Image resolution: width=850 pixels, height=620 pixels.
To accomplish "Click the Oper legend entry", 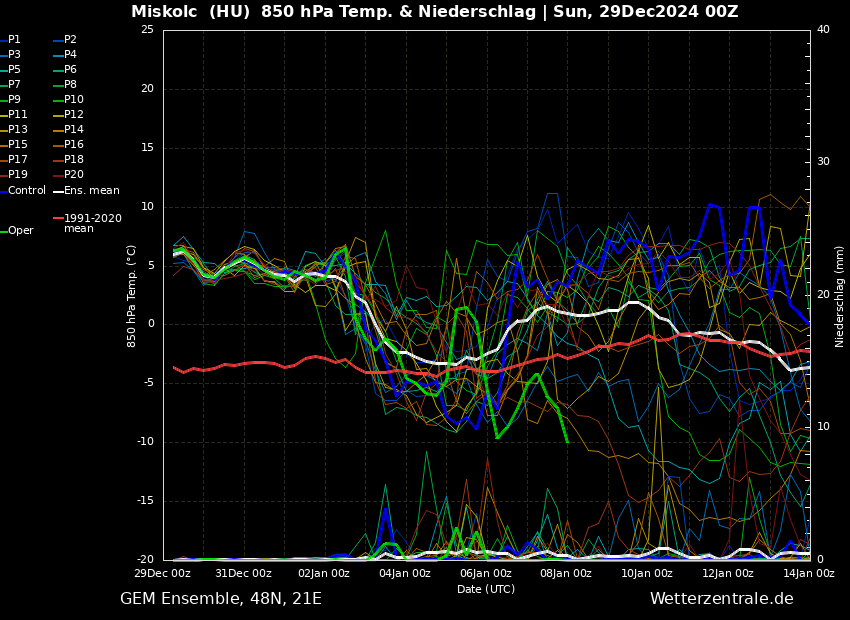I will pyautogui.click(x=20, y=231).
